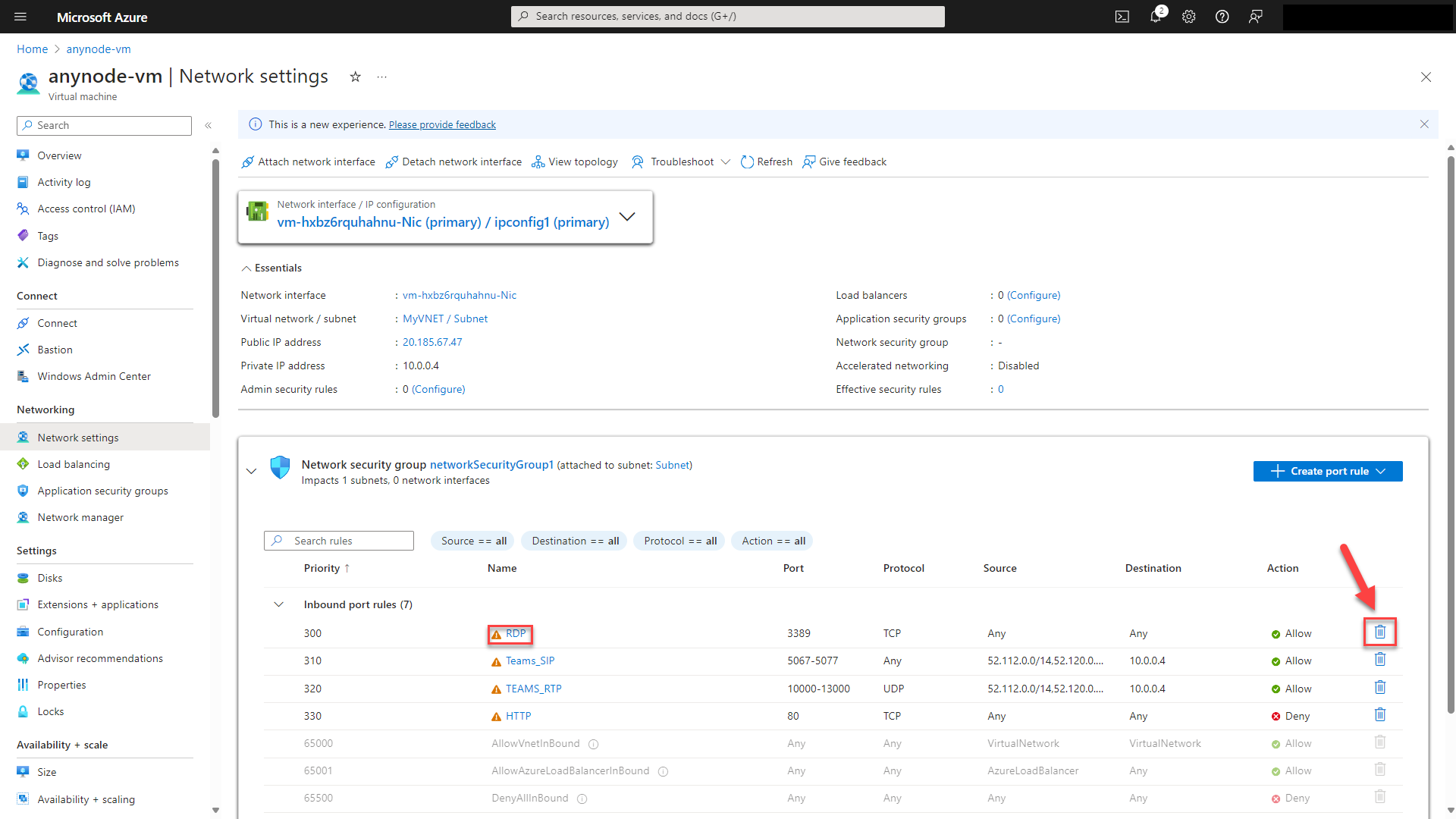Image resolution: width=1456 pixels, height=819 pixels.
Task: Collapse the Inbound port rules section
Action: pos(280,604)
